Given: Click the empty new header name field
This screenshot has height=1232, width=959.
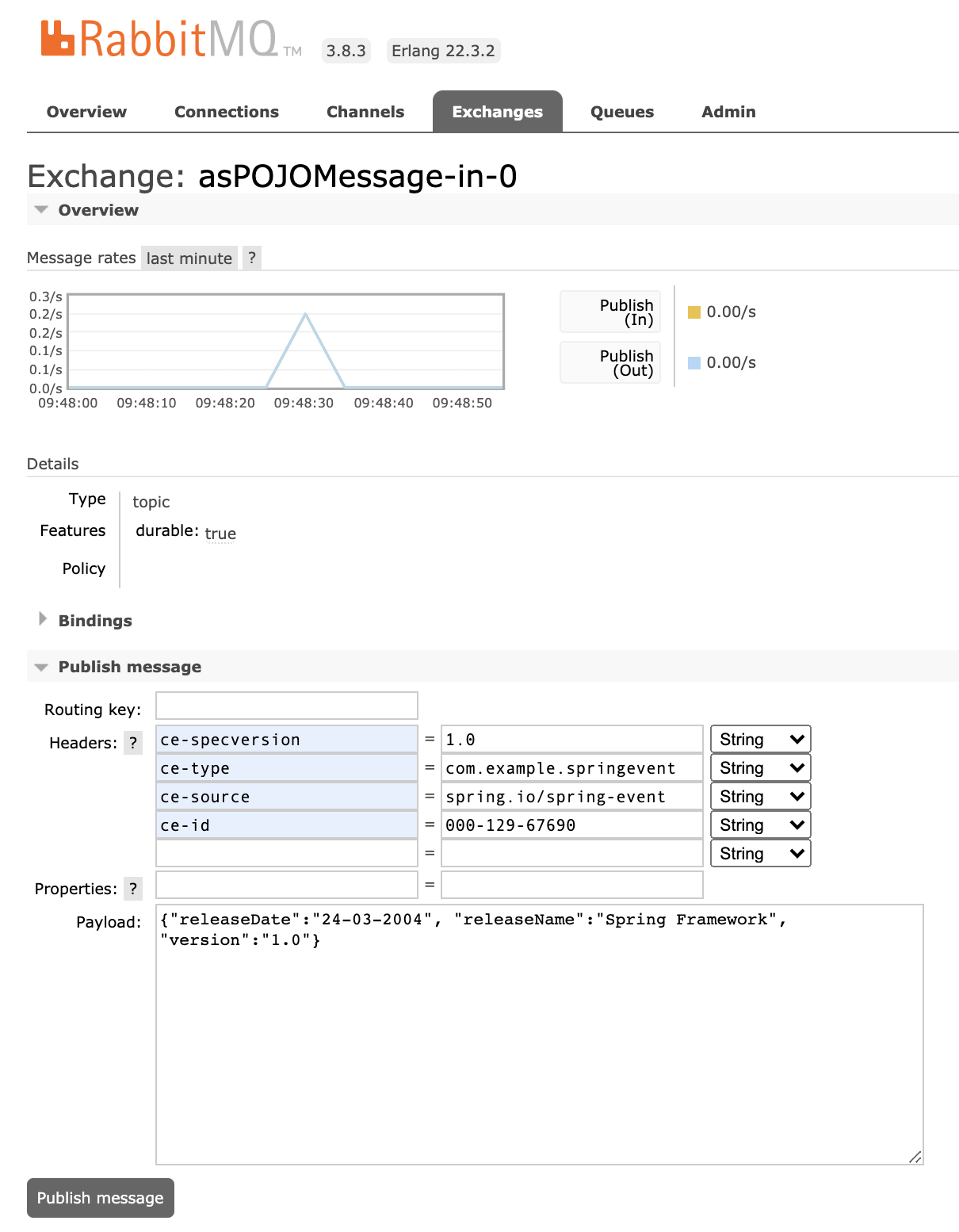Looking at the screenshot, I should pos(287,853).
